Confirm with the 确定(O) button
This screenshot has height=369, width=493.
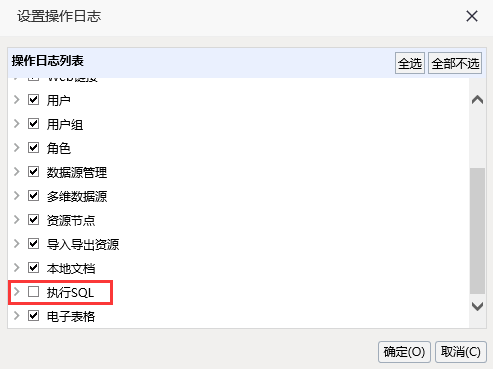click(404, 352)
